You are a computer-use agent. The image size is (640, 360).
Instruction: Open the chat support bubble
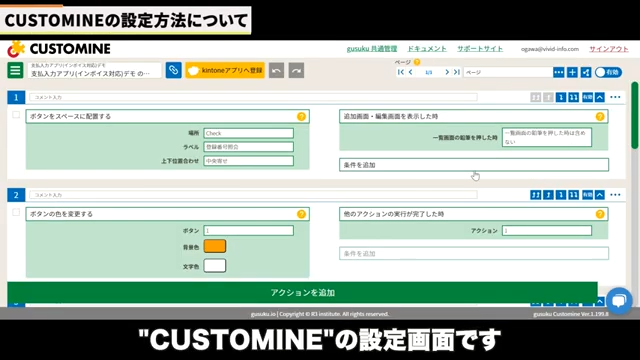click(x=619, y=301)
